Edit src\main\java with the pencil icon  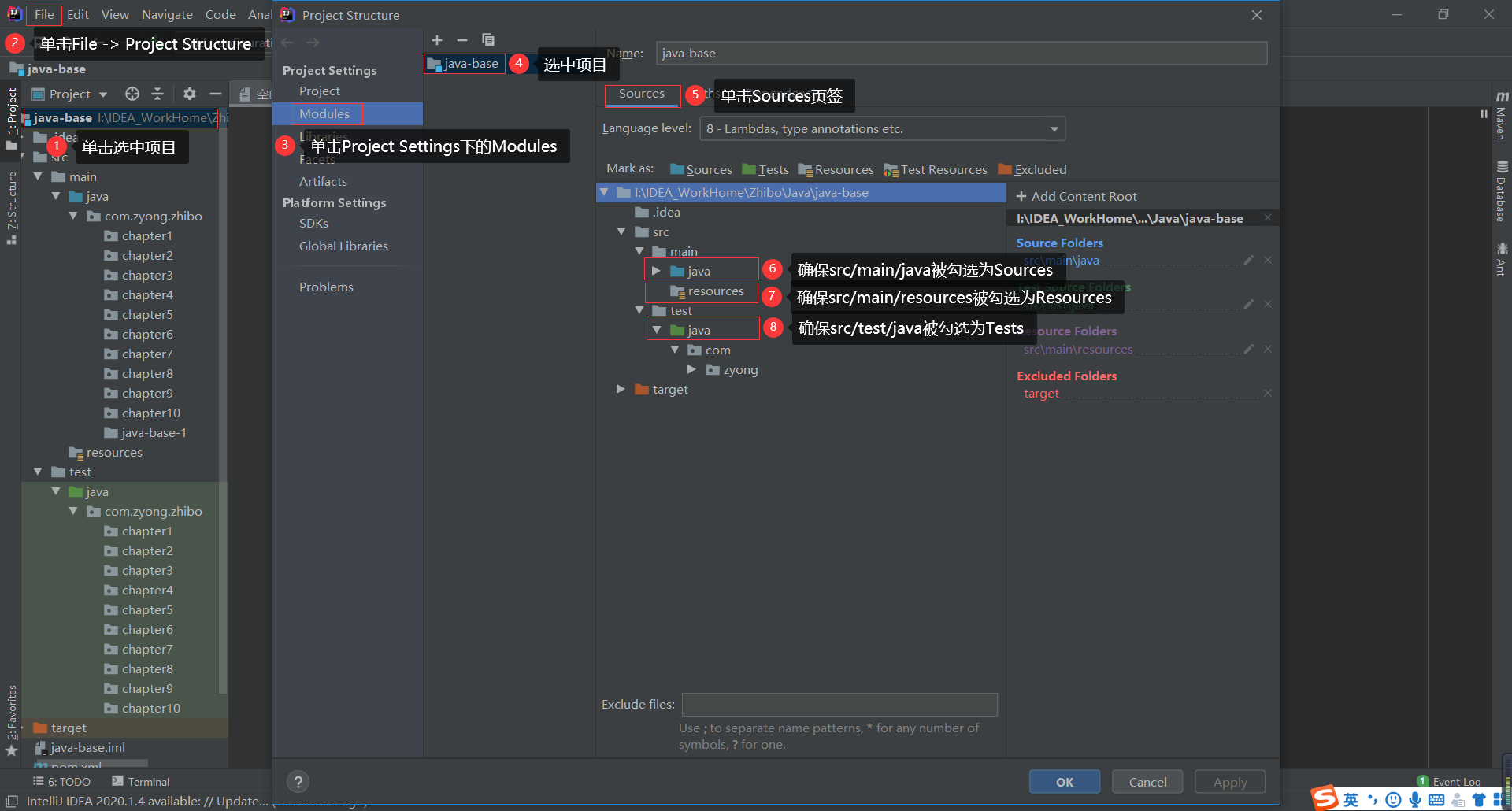(1247, 260)
